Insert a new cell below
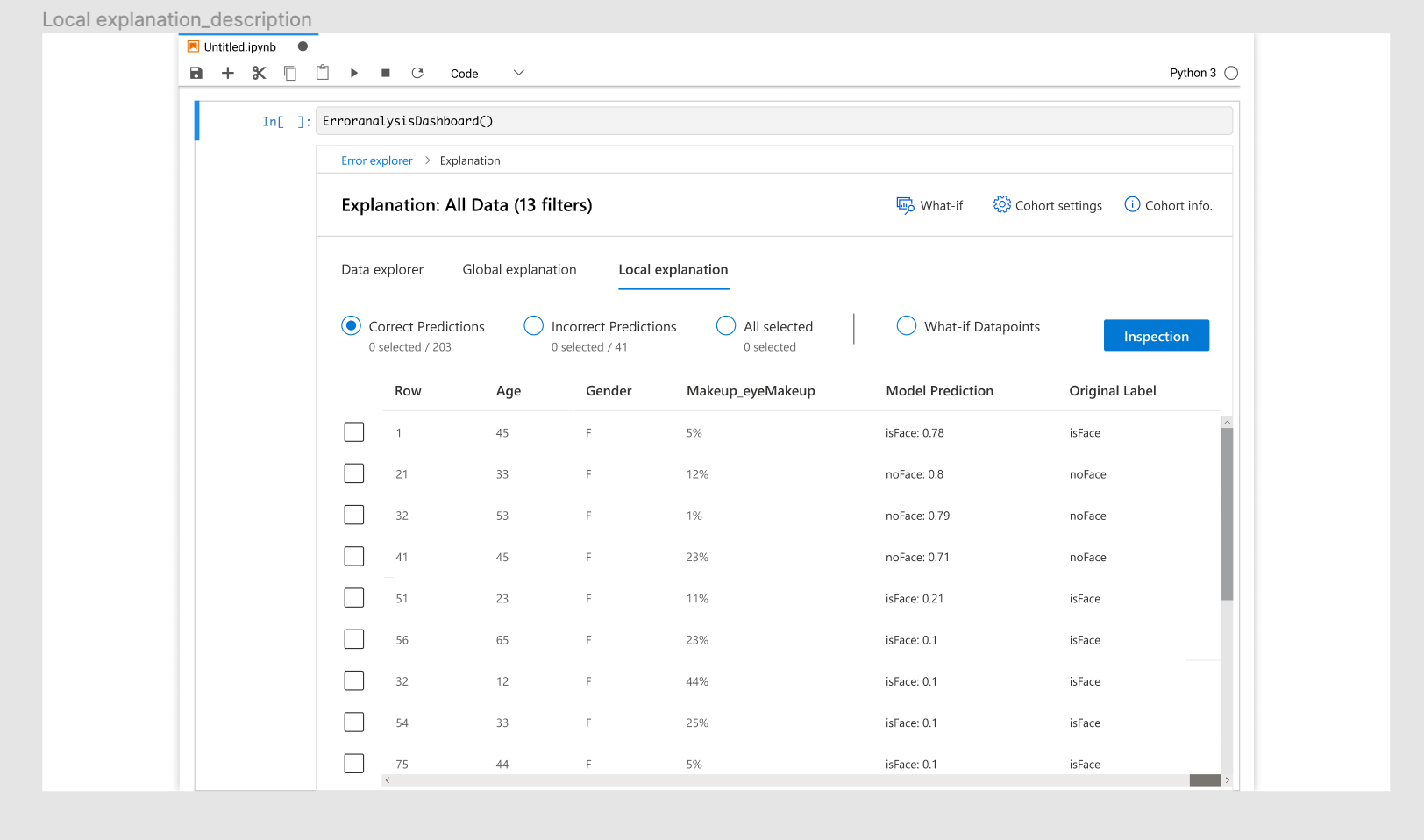The width and height of the screenshot is (1424, 840). coord(227,73)
